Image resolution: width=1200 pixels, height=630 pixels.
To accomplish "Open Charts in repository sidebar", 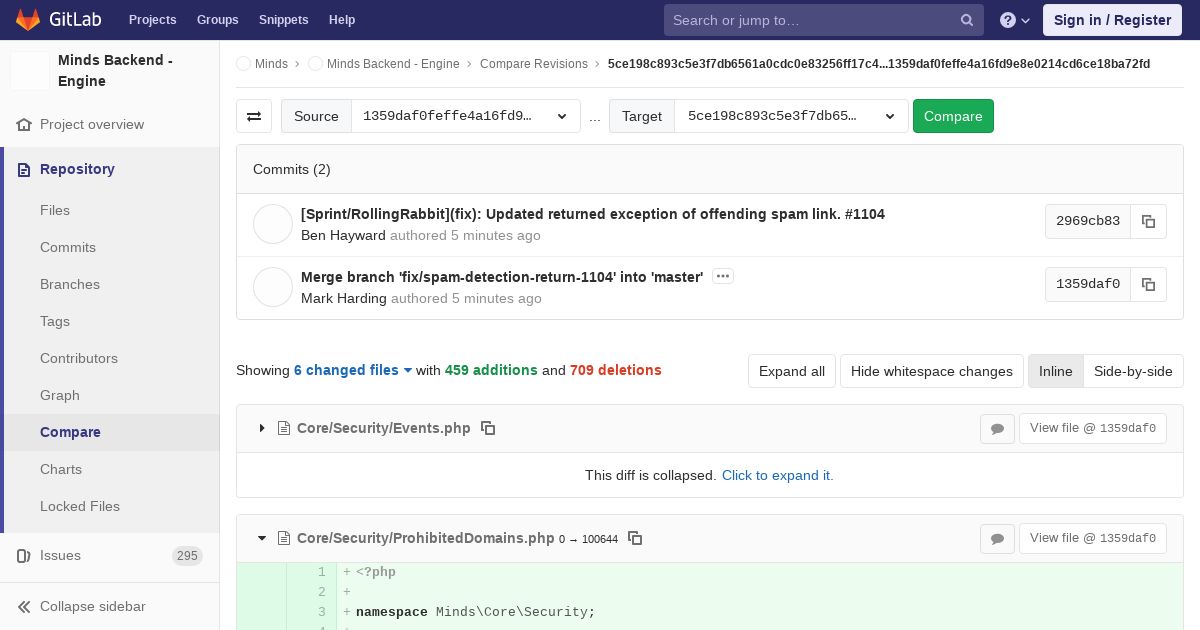I will point(61,469).
